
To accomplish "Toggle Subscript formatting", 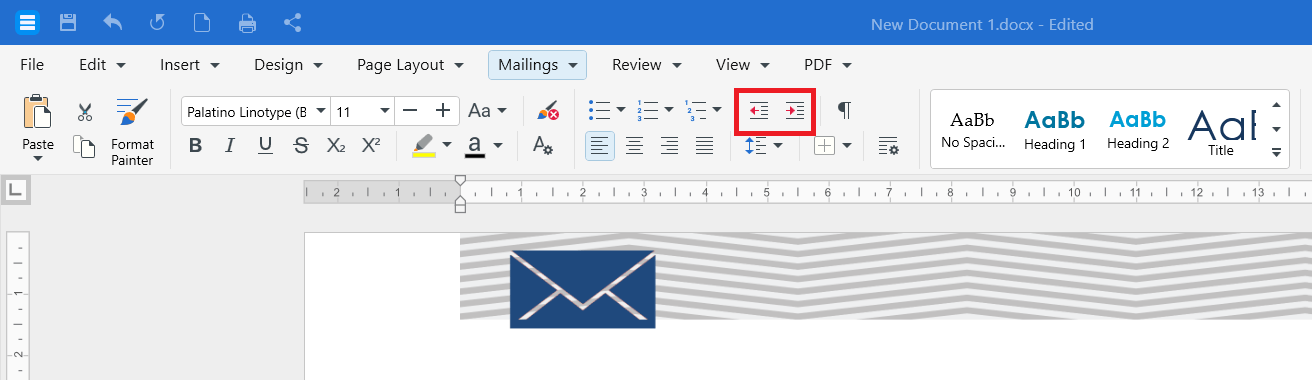I will pos(336,146).
